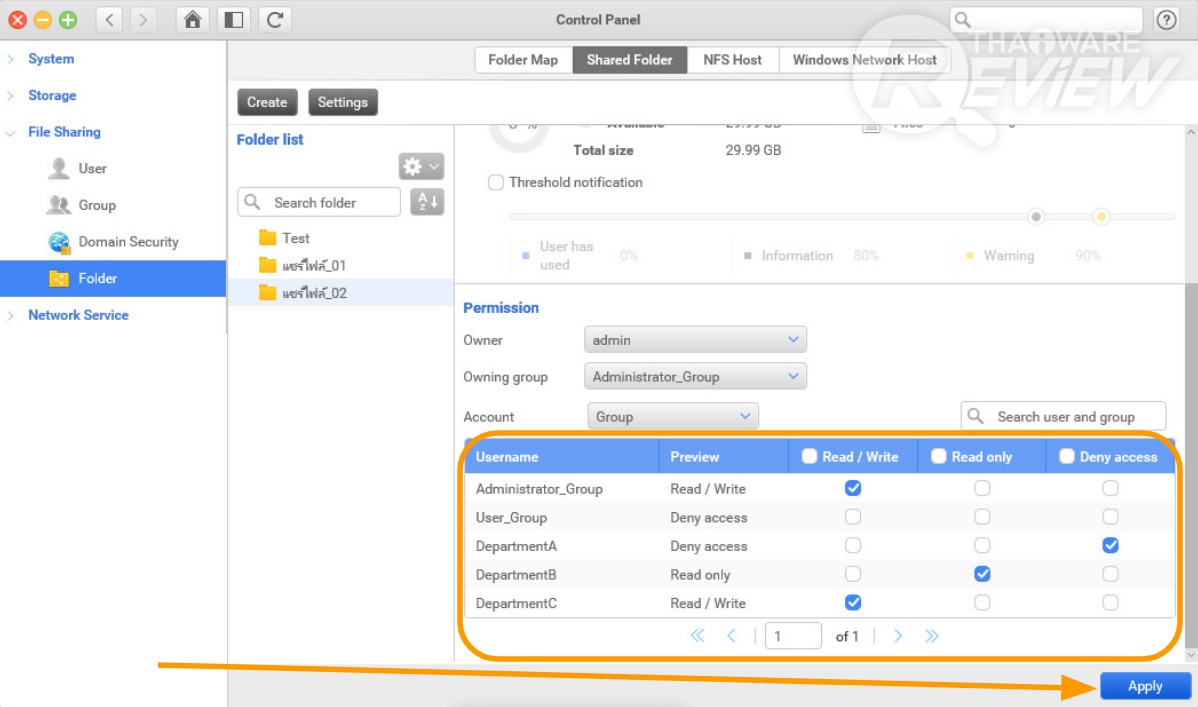This screenshot has height=707, width=1198.
Task: Click the refresh icon in the toolbar
Action: tap(275, 20)
